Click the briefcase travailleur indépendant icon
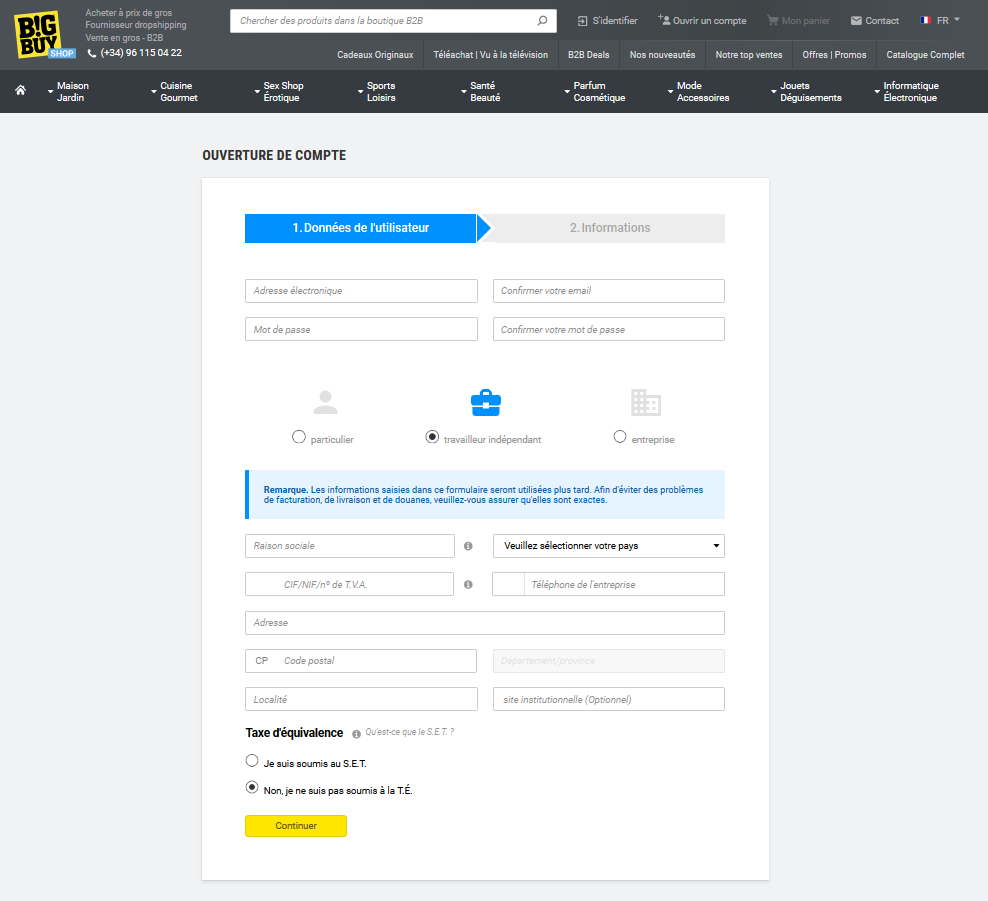This screenshot has width=988, height=901. click(486, 403)
